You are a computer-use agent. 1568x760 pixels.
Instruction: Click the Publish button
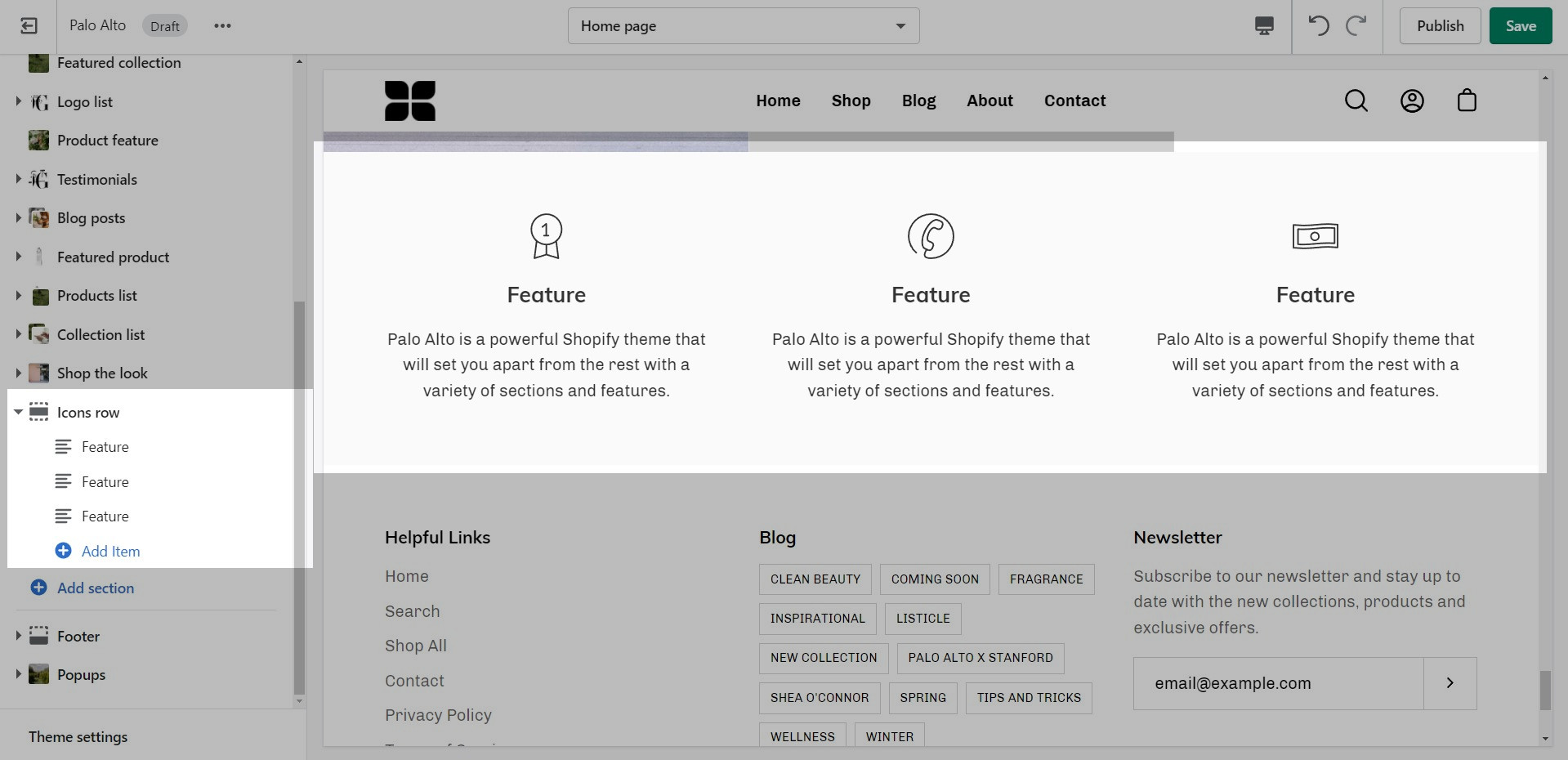pos(1440,26)
